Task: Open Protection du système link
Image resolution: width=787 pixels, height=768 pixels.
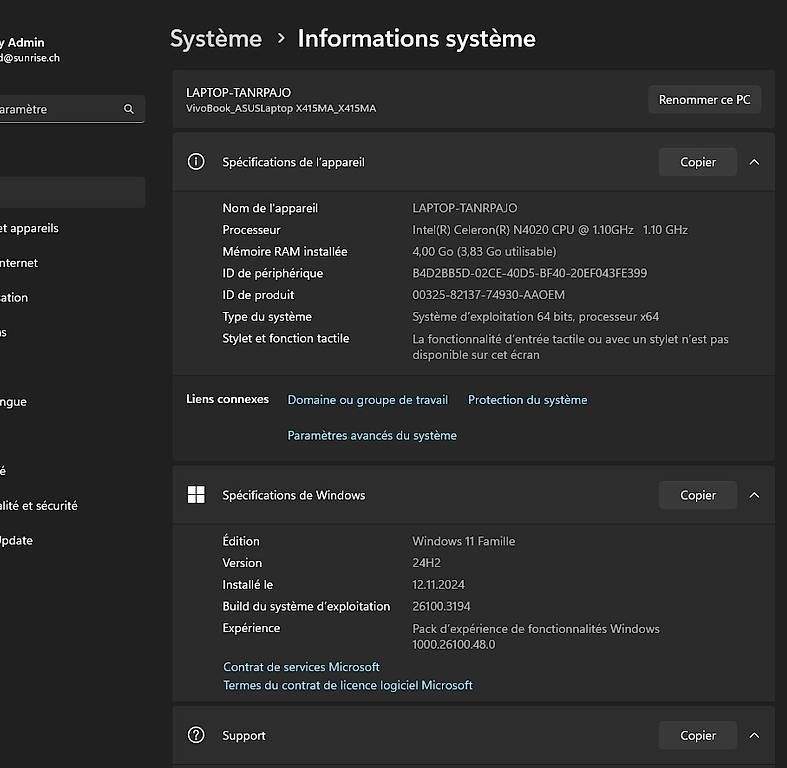Action: tap(528, 400)
